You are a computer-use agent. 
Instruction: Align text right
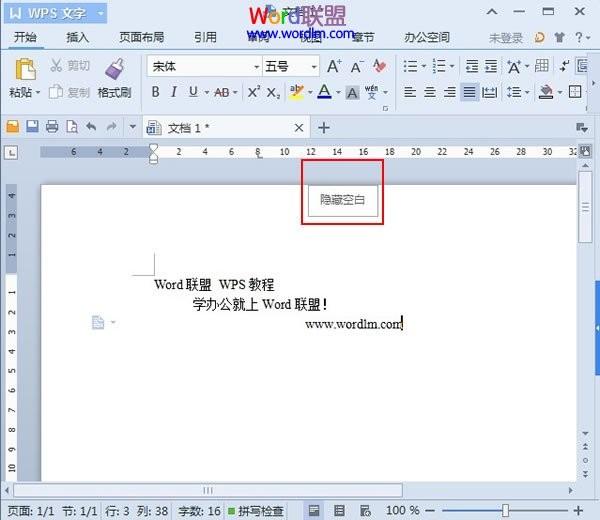tap(450, 92)
